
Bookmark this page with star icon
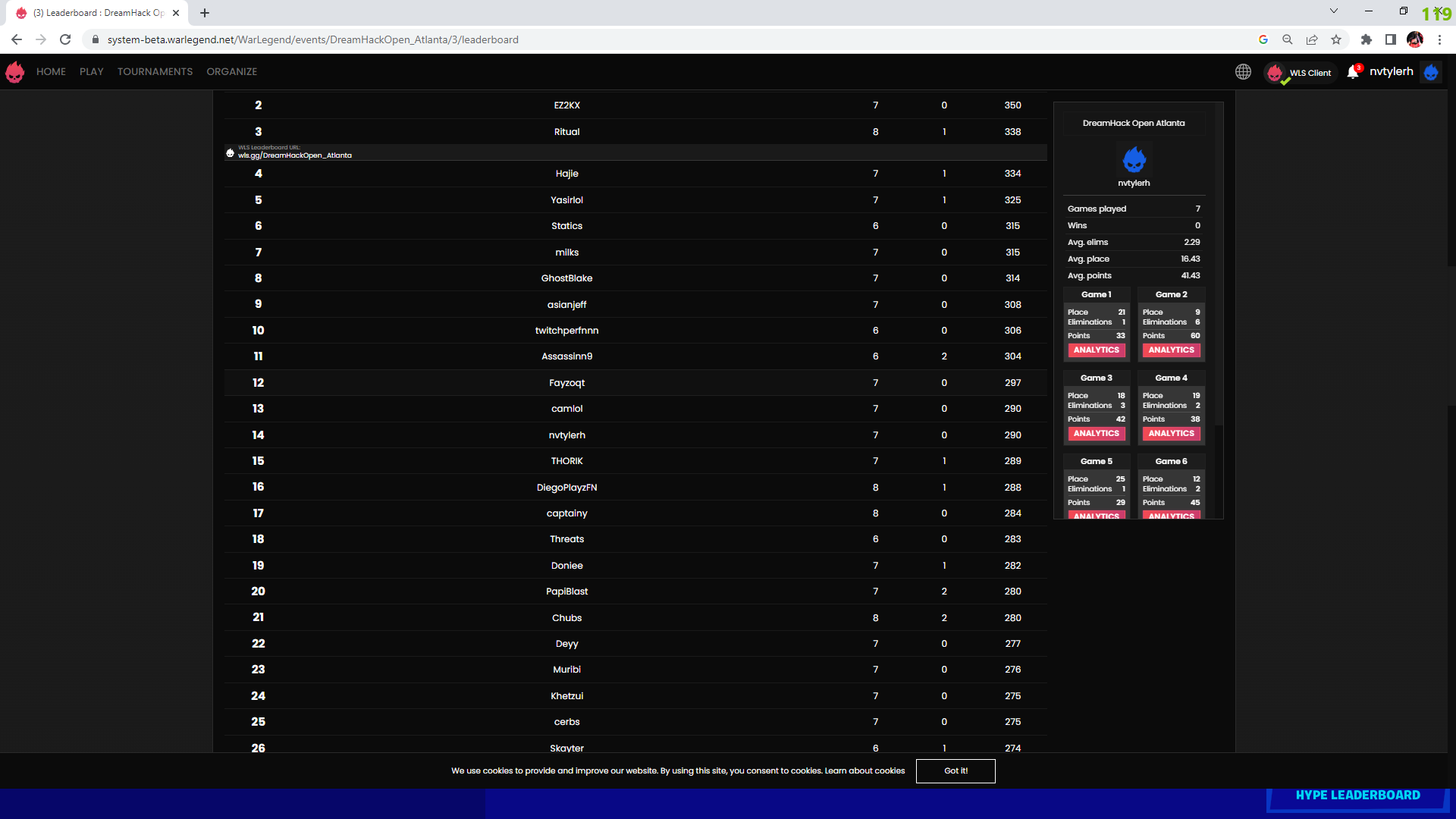(x=1336, y=39)
